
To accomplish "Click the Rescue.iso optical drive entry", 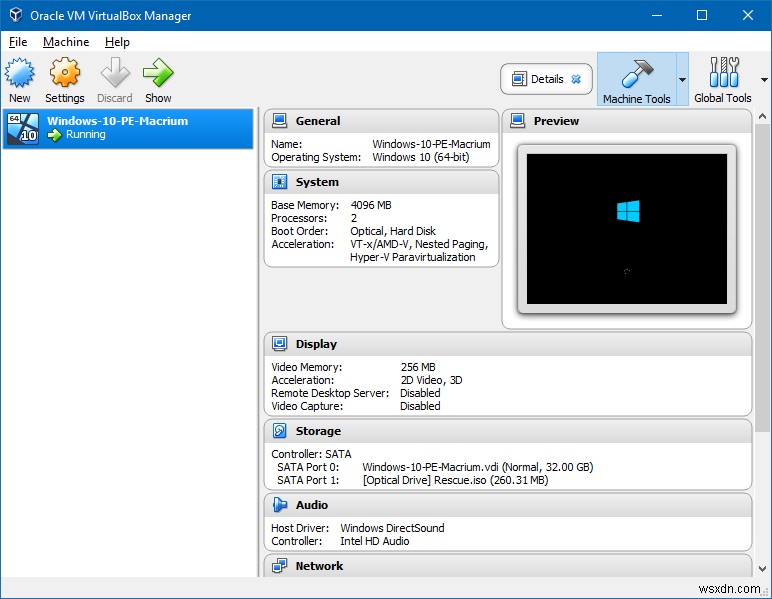I will [x=455, y=480].
